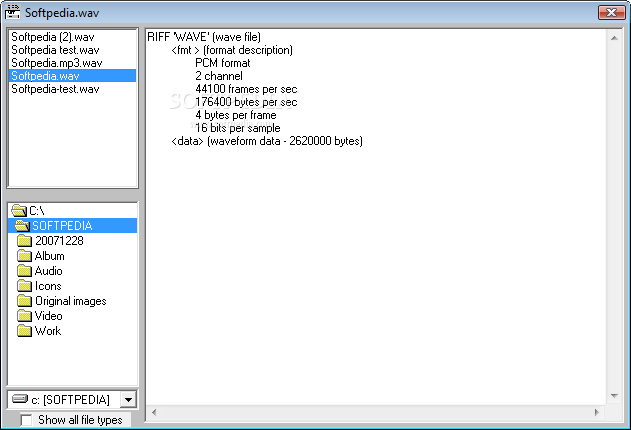Click the horizontal scrollbar right arrow
631x430 pixels.
click(597, 412)
